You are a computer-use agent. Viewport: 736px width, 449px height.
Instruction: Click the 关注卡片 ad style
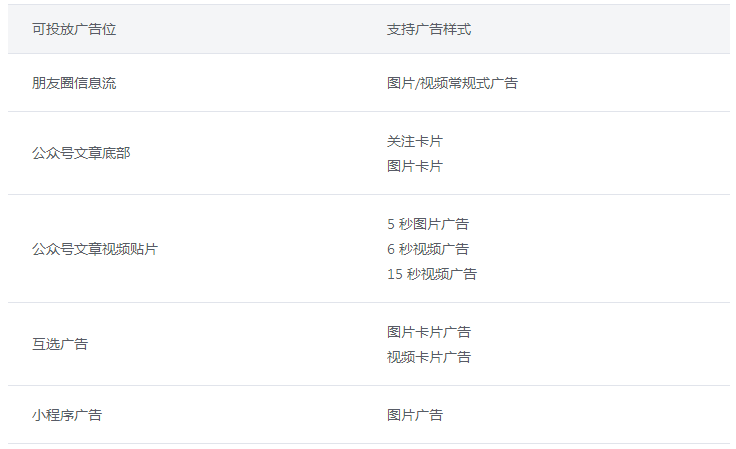(415, 141)
